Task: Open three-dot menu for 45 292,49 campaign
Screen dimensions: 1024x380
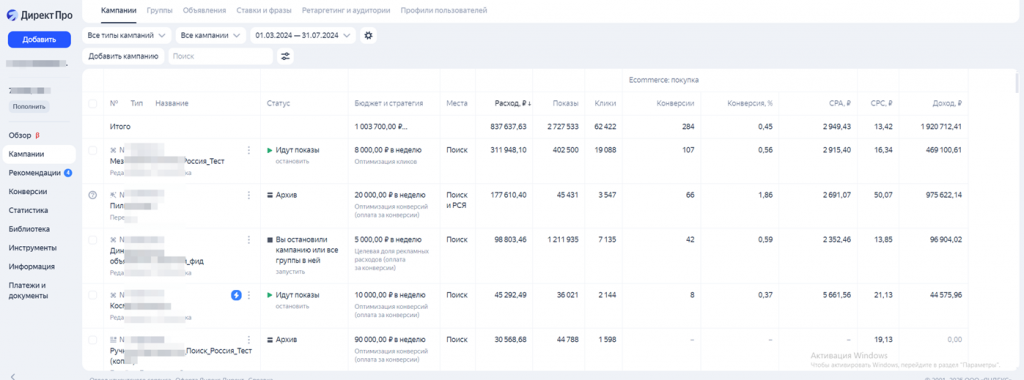Action: 248,295
